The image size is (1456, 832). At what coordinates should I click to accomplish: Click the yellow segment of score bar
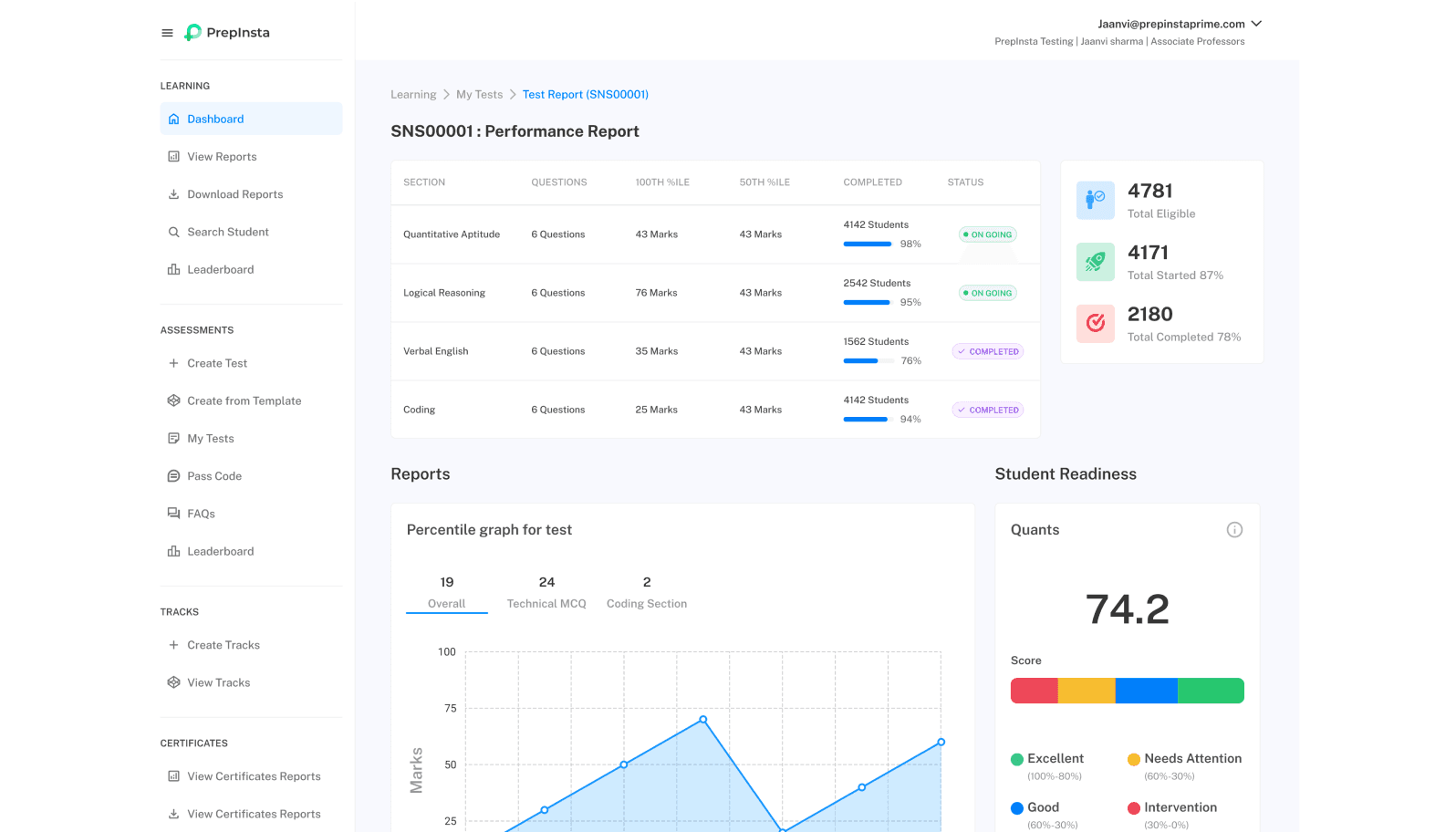click(1087, 691)
